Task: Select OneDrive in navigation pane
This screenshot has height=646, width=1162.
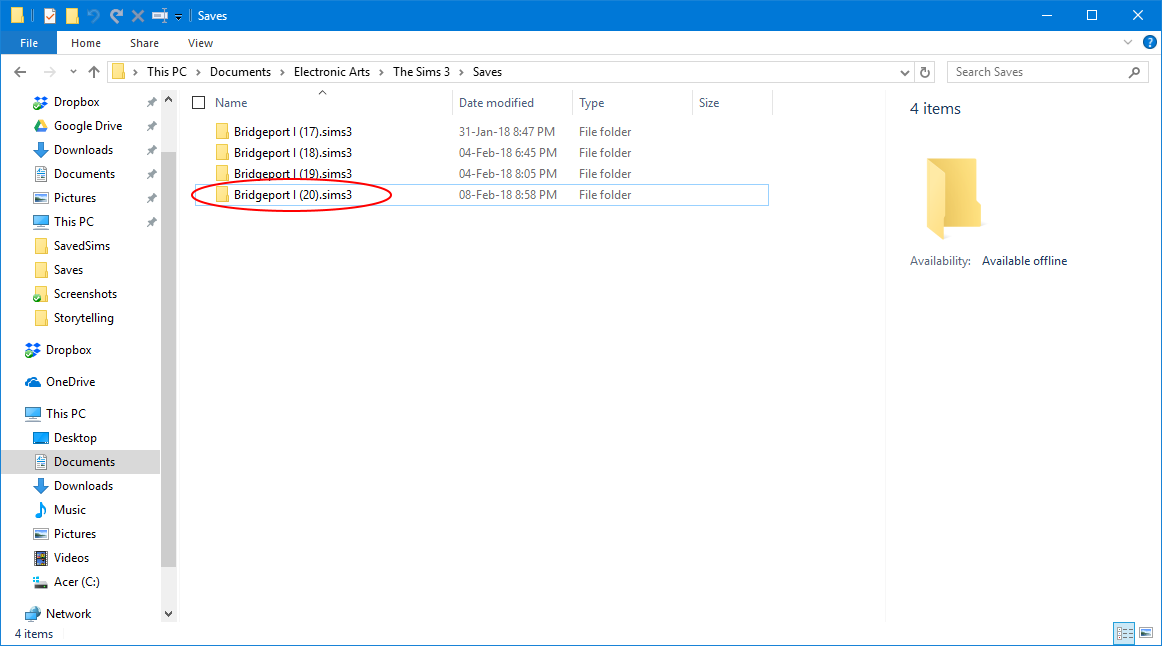Action: point(70,382)
